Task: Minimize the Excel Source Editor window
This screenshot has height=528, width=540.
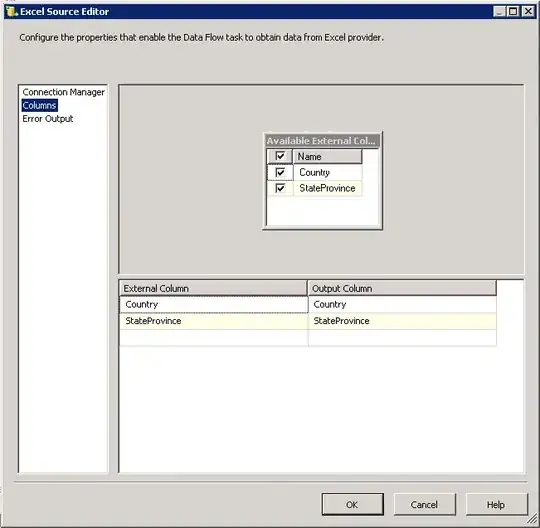Action: pos(499,11)
